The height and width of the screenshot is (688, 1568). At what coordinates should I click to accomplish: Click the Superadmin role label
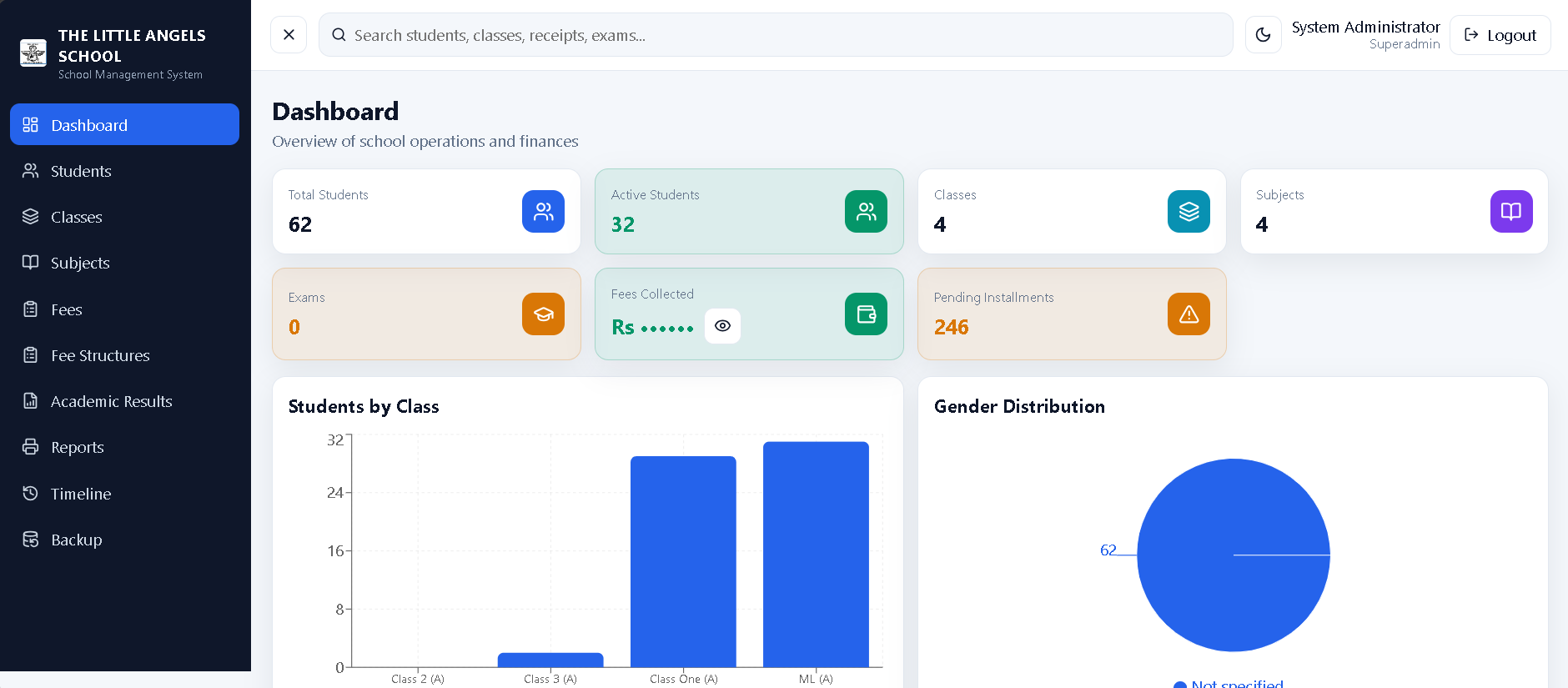coord(1405,44)
